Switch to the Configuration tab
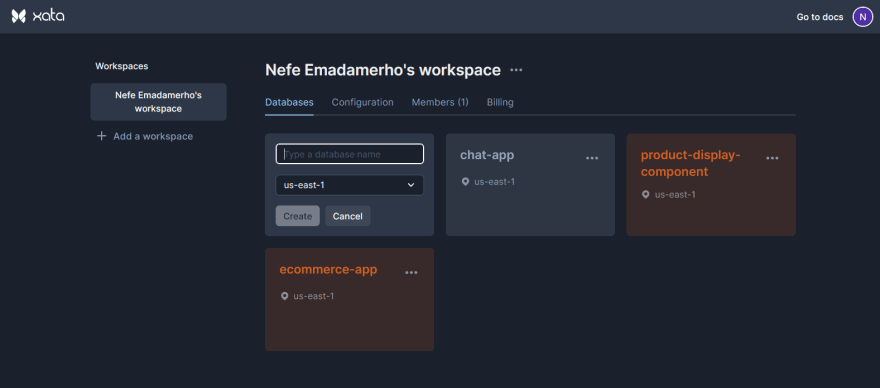The image size is (880, 388). point(363,102)
